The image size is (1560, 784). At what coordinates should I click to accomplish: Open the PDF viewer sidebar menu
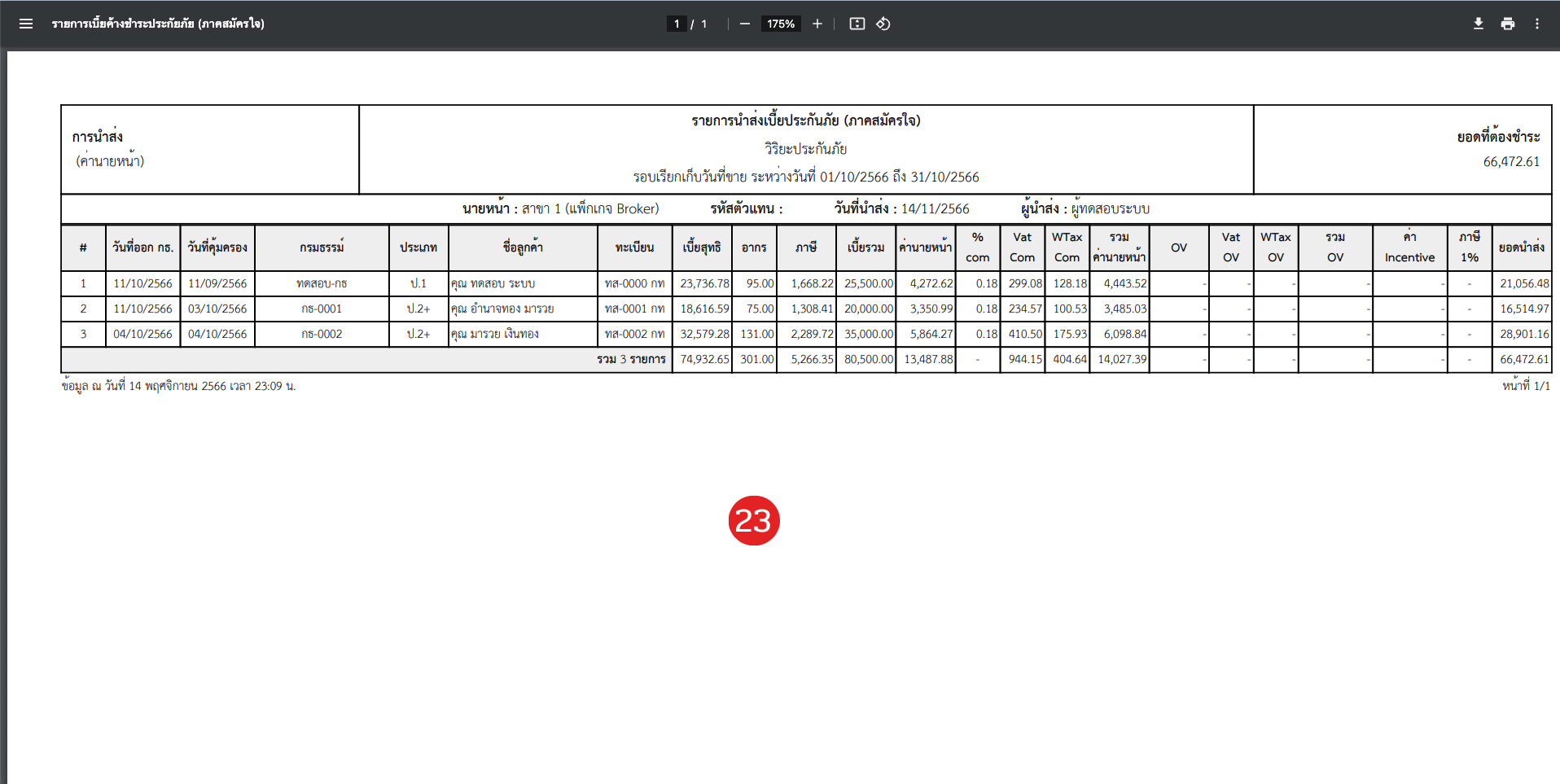click(x=26, y=24)
